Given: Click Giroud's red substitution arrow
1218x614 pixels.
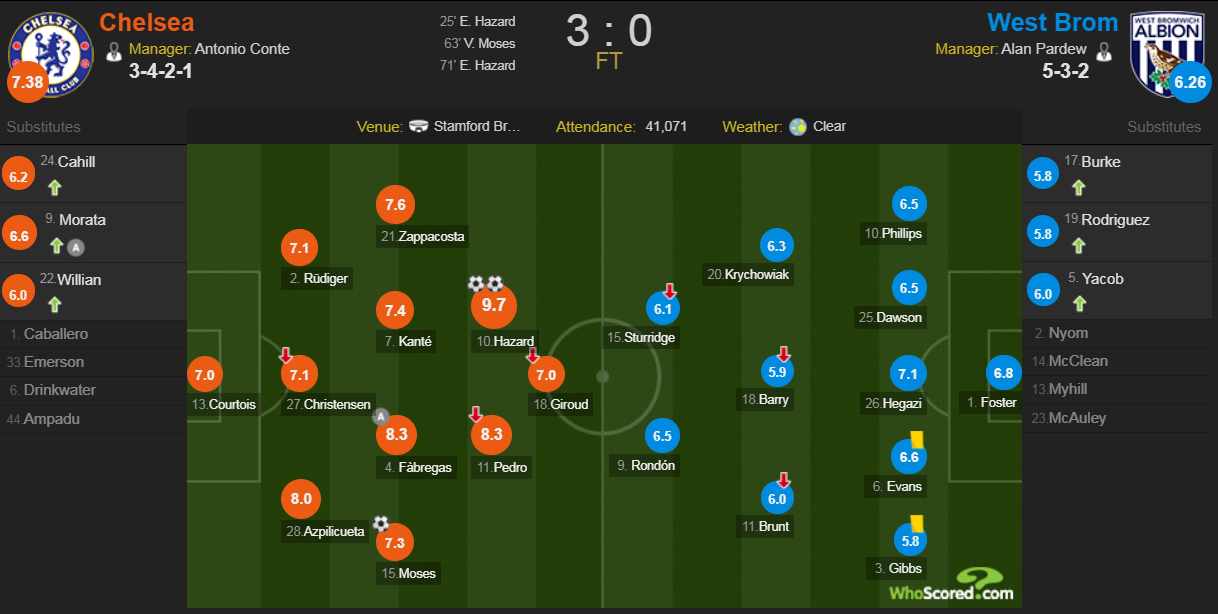Looking at the screenshot, I should [533, 355].
